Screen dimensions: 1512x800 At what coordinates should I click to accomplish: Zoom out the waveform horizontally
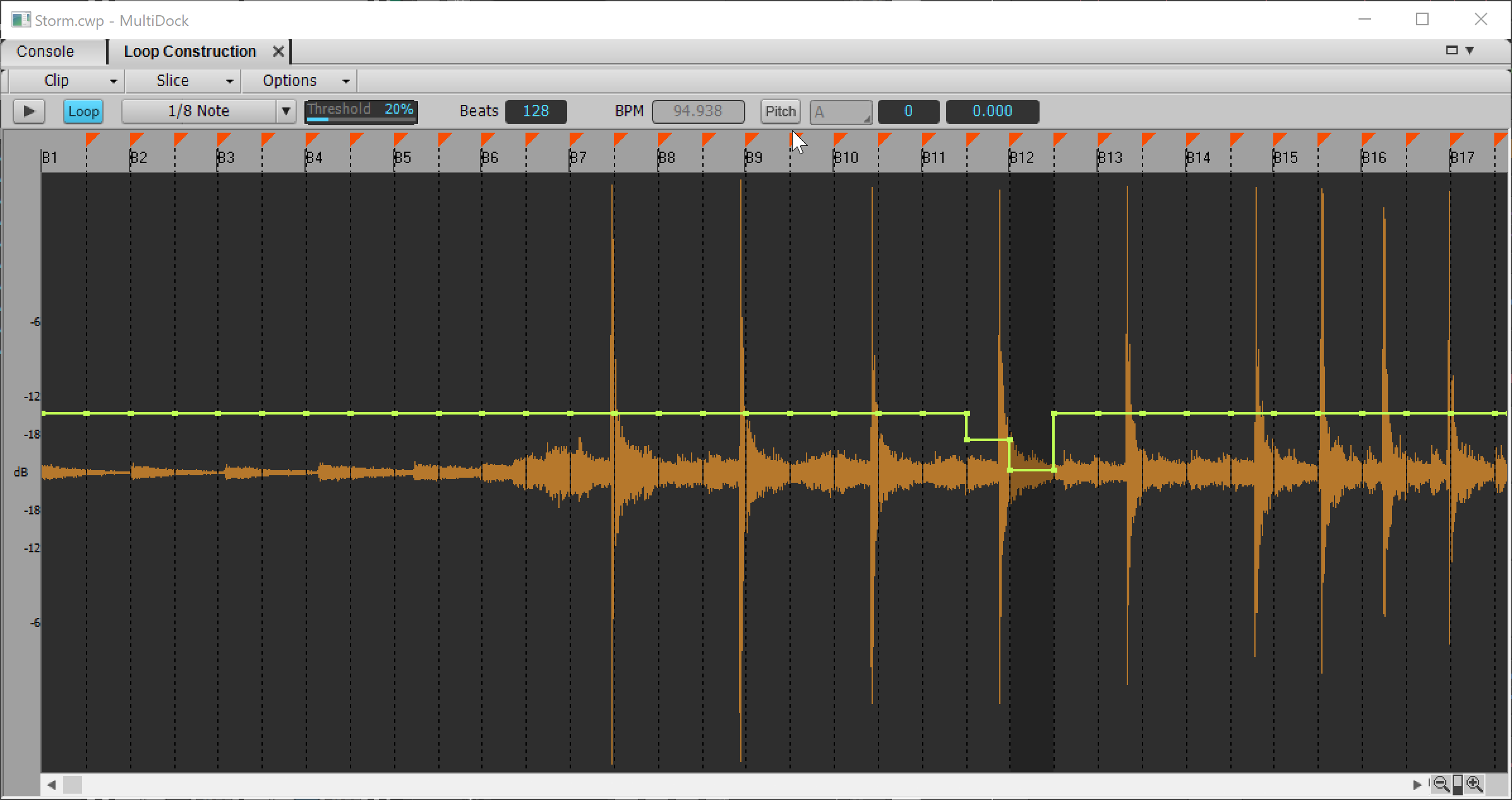[1441, 784]
